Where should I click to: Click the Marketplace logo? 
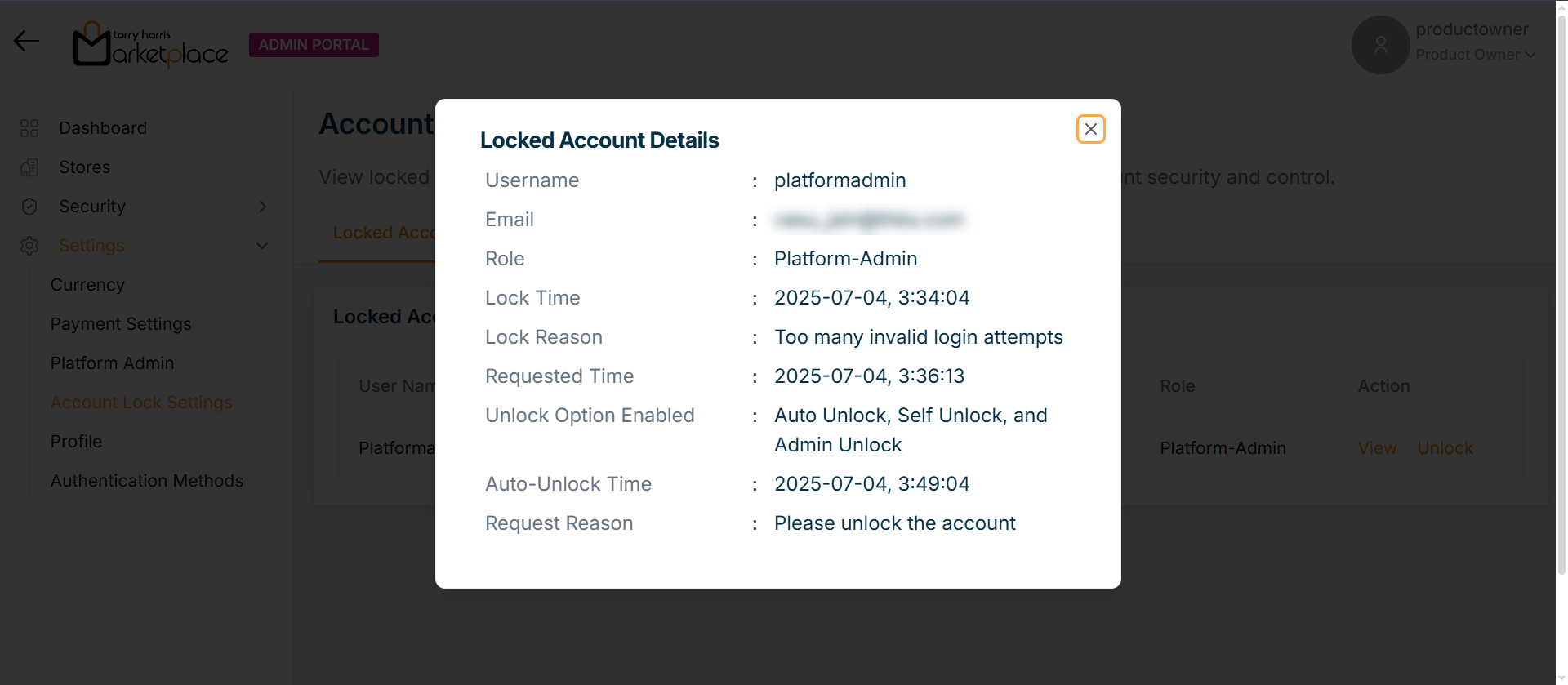[151, 45]
